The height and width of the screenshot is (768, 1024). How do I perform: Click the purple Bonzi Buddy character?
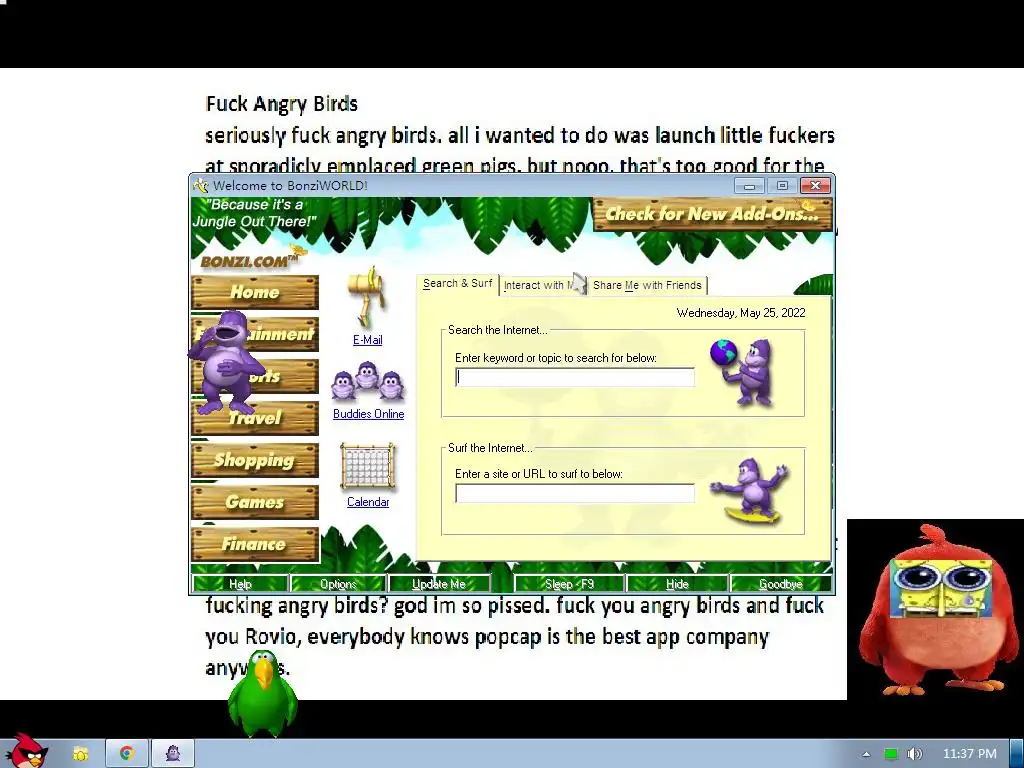[x=225, y=362]
